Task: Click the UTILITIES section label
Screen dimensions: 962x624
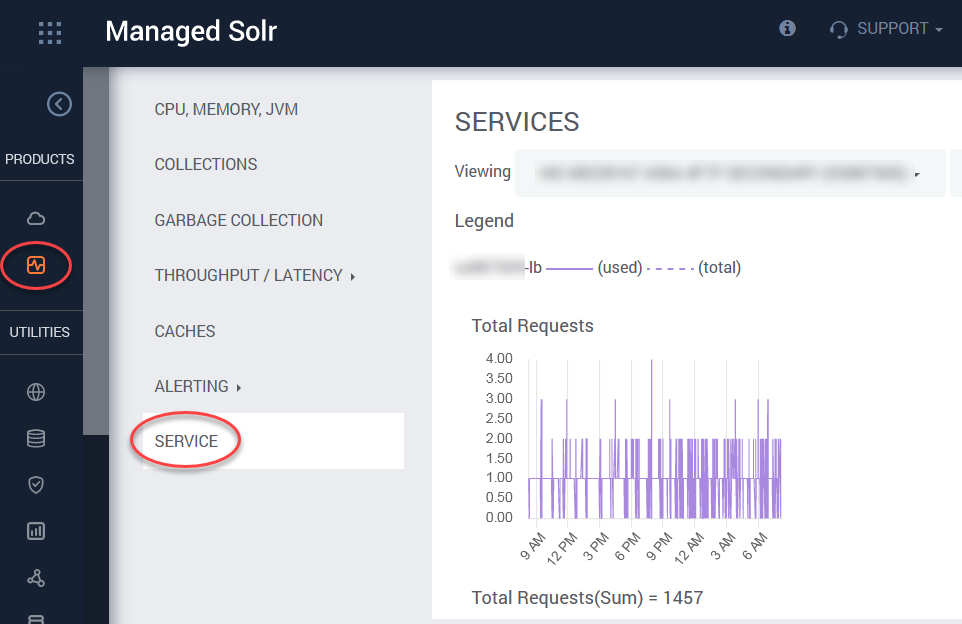Action: 40,332
